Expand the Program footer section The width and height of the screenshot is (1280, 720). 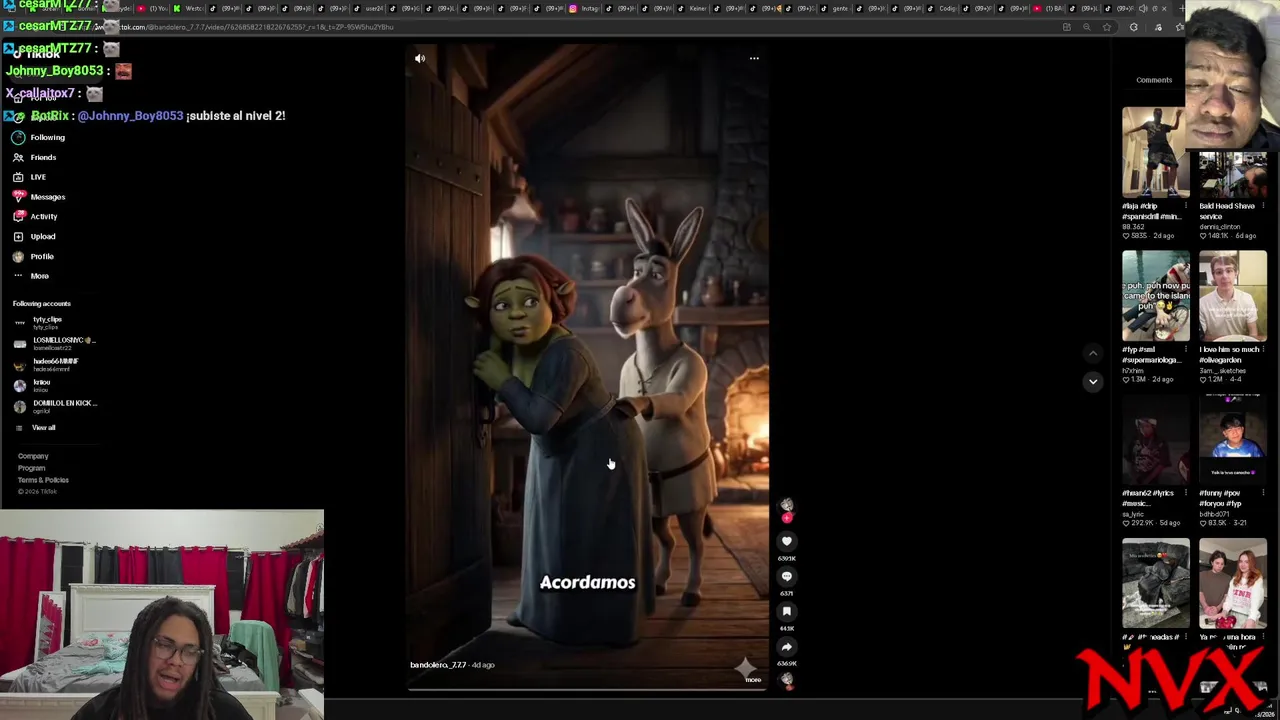coord(31,468)
